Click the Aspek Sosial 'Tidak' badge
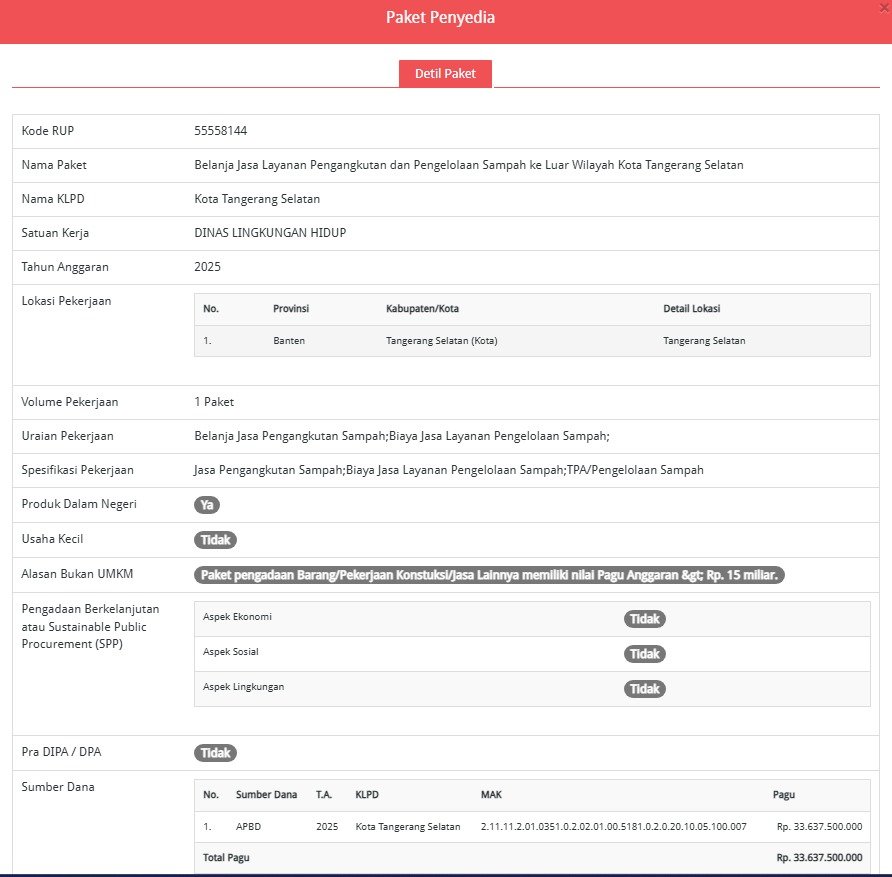892x877 pixels. [645, 654]
